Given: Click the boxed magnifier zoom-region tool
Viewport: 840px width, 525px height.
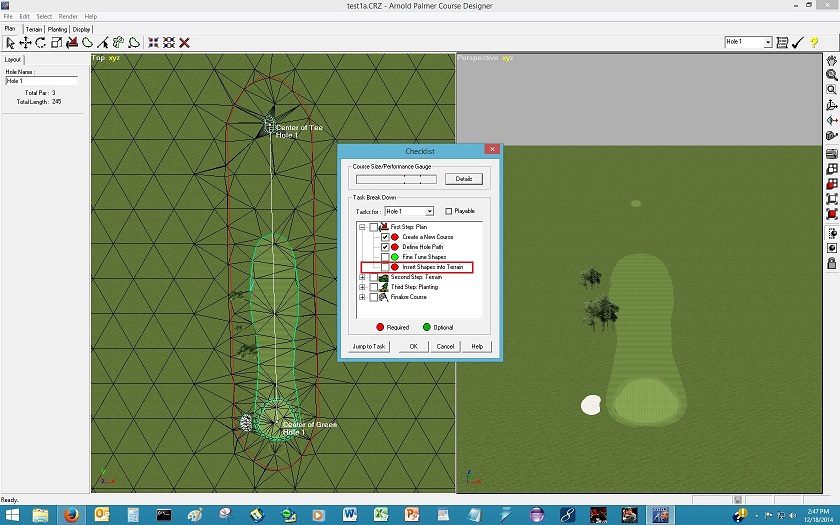Looking at the screenshot, I should pyautogui.click(x=831, y=90).
